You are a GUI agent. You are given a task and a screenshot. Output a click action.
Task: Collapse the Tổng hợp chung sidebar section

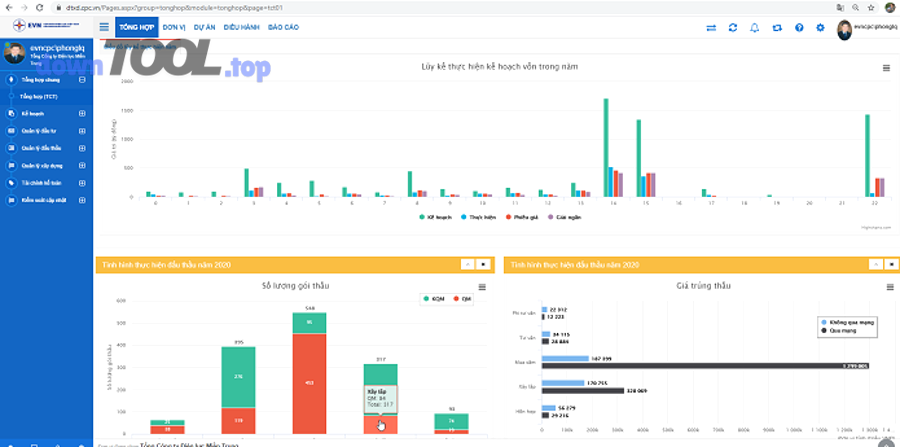(83, 79)
